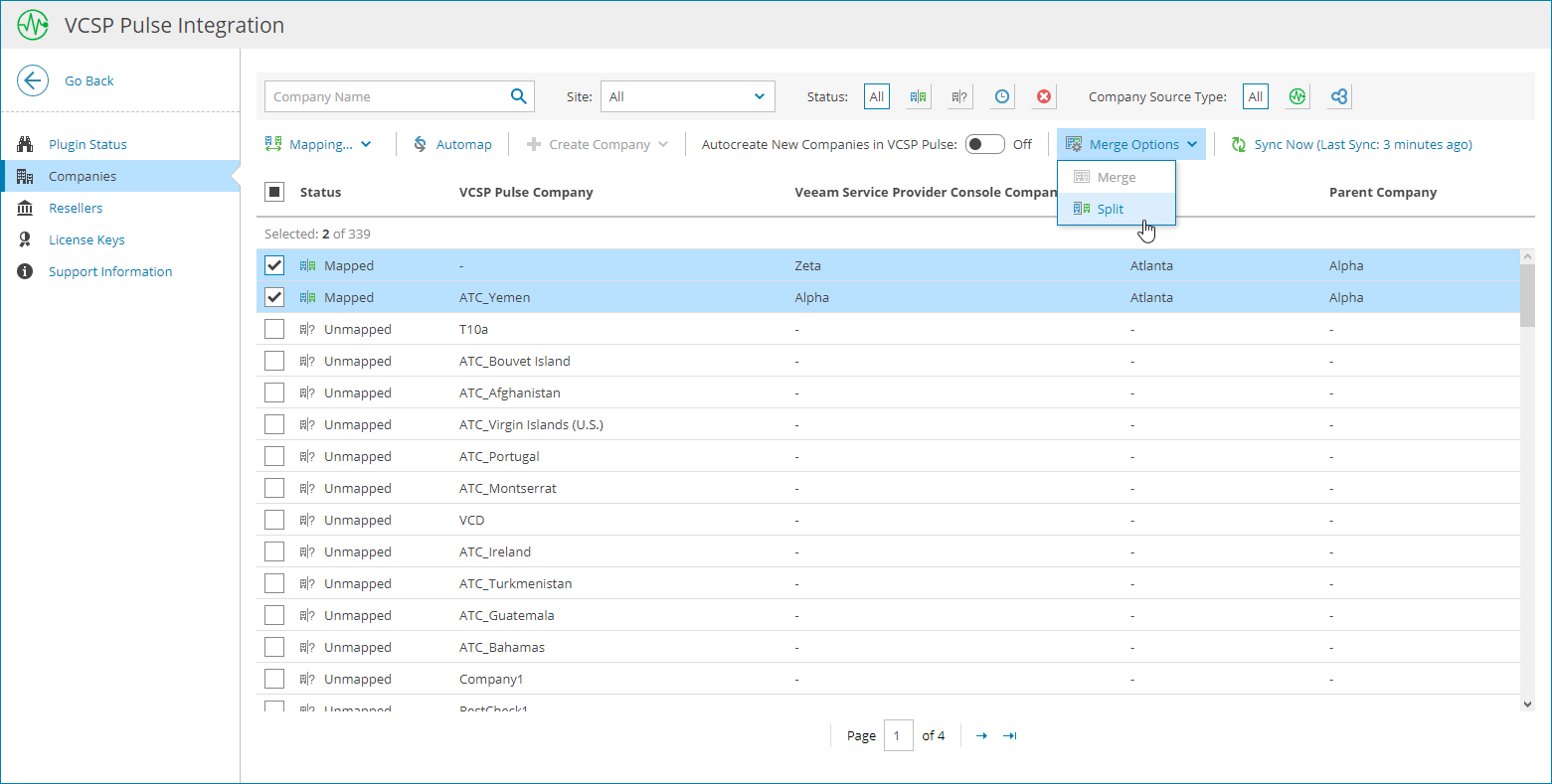
Task: Click the page number field
Action: (898, 735)
